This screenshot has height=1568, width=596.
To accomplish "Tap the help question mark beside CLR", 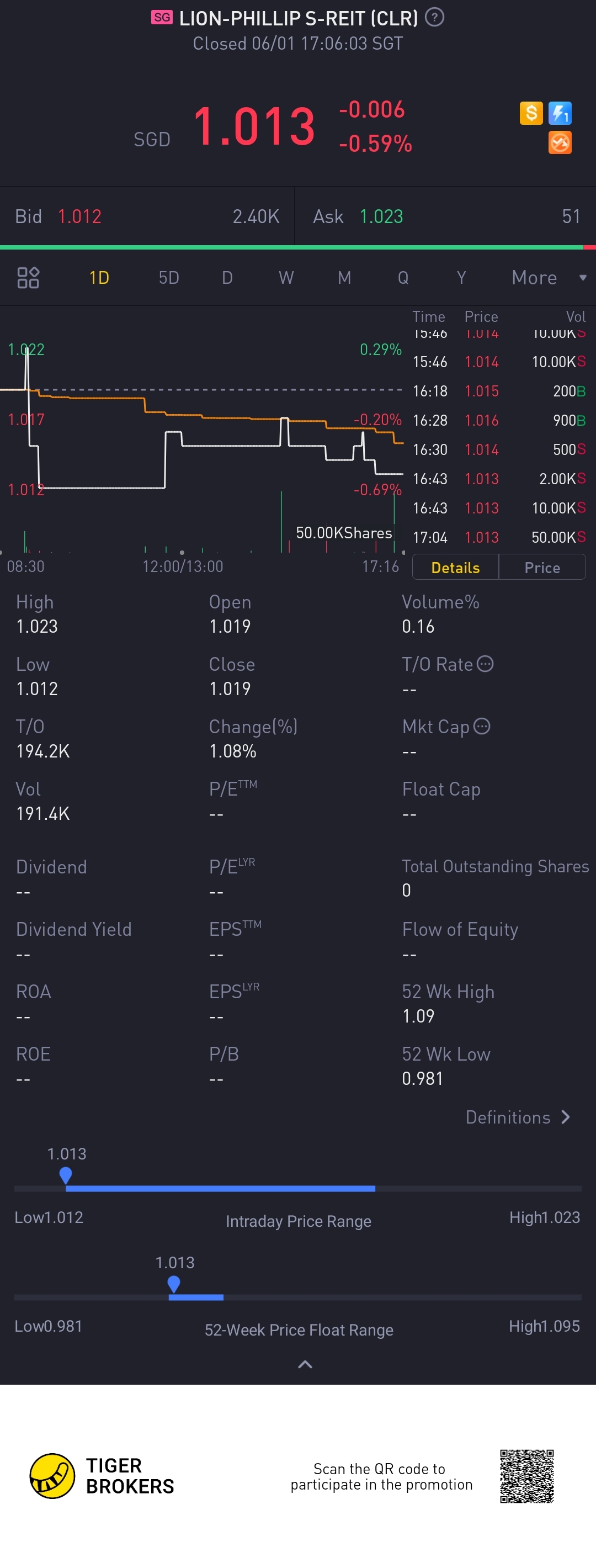I will (434, 17).
